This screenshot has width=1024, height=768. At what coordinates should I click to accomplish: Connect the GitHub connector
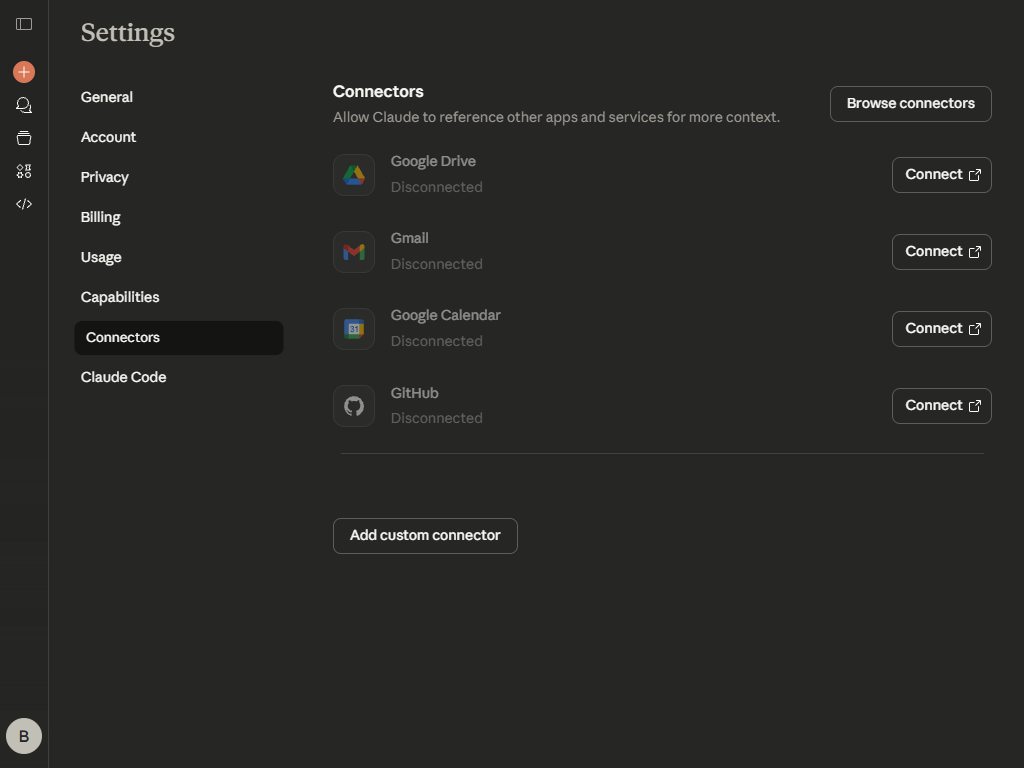(x=941, y=405)
